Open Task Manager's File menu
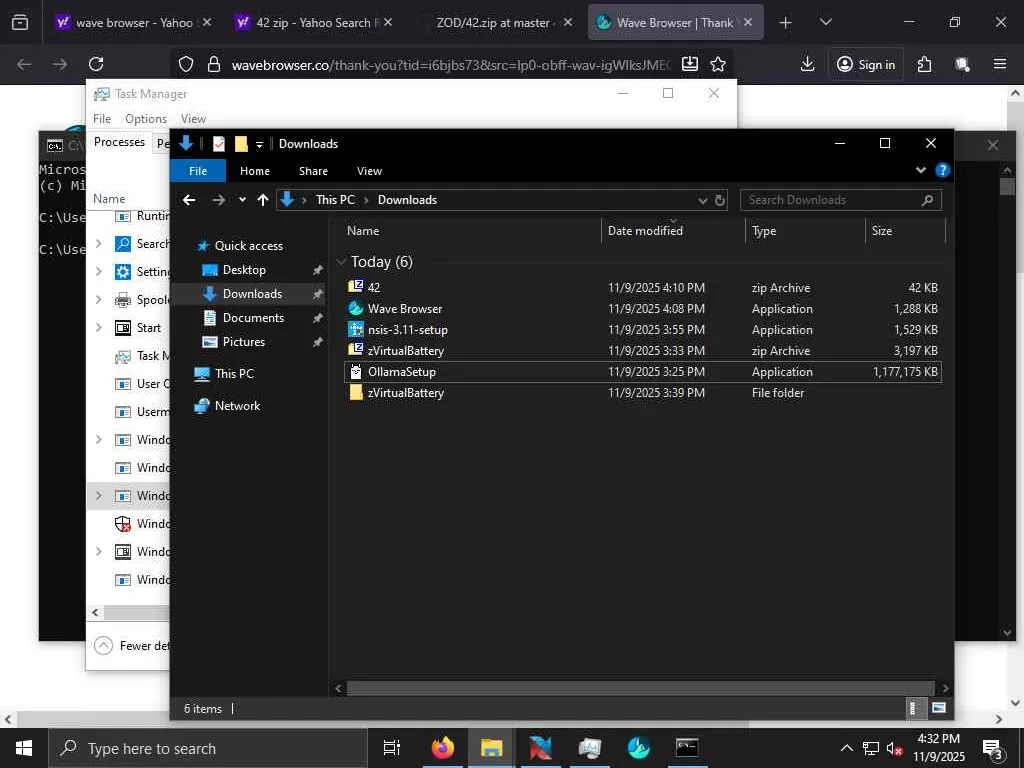Viewport: 1024px width, 768px height. pos(102,119)
